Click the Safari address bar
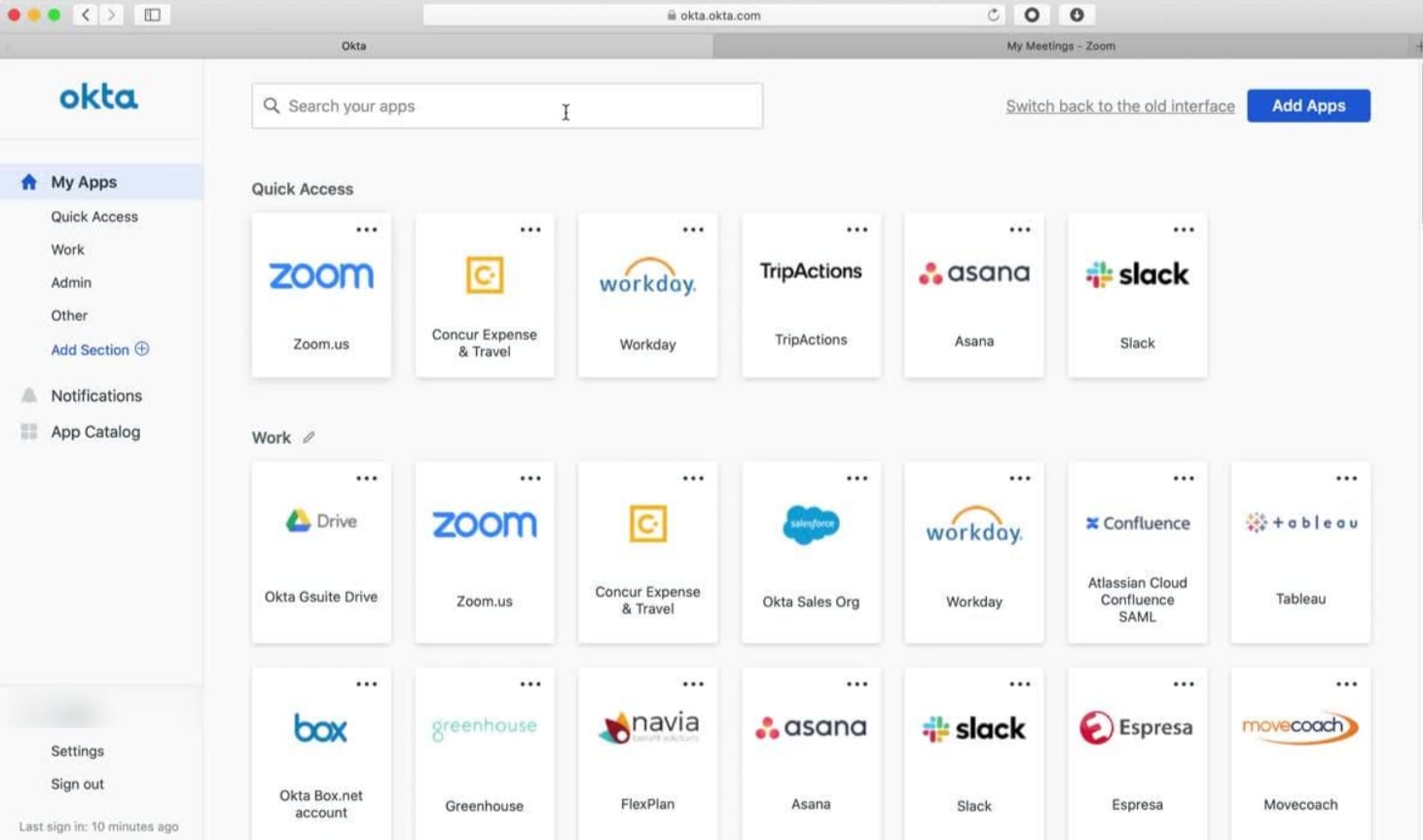Viewport: 1423px width, 840px height. [x=714, y=15]
